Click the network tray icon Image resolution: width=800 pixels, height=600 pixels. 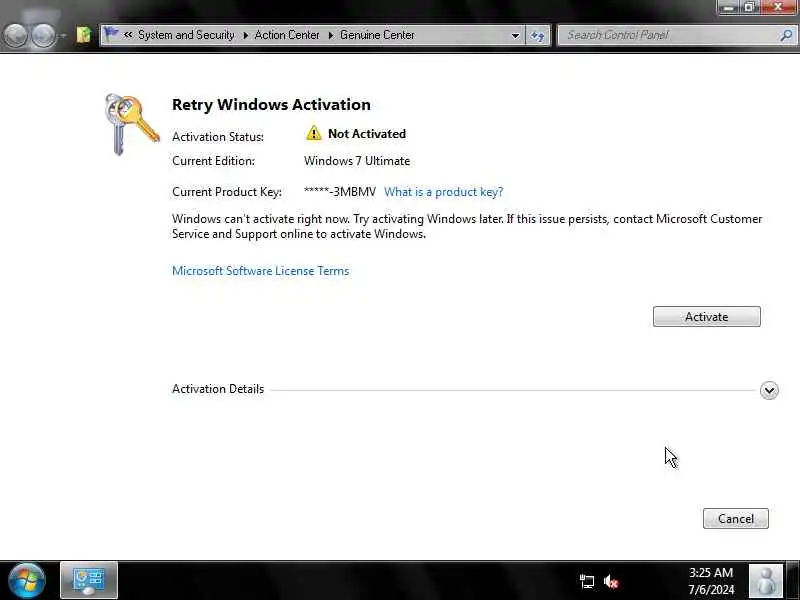(x=587, y=581)
